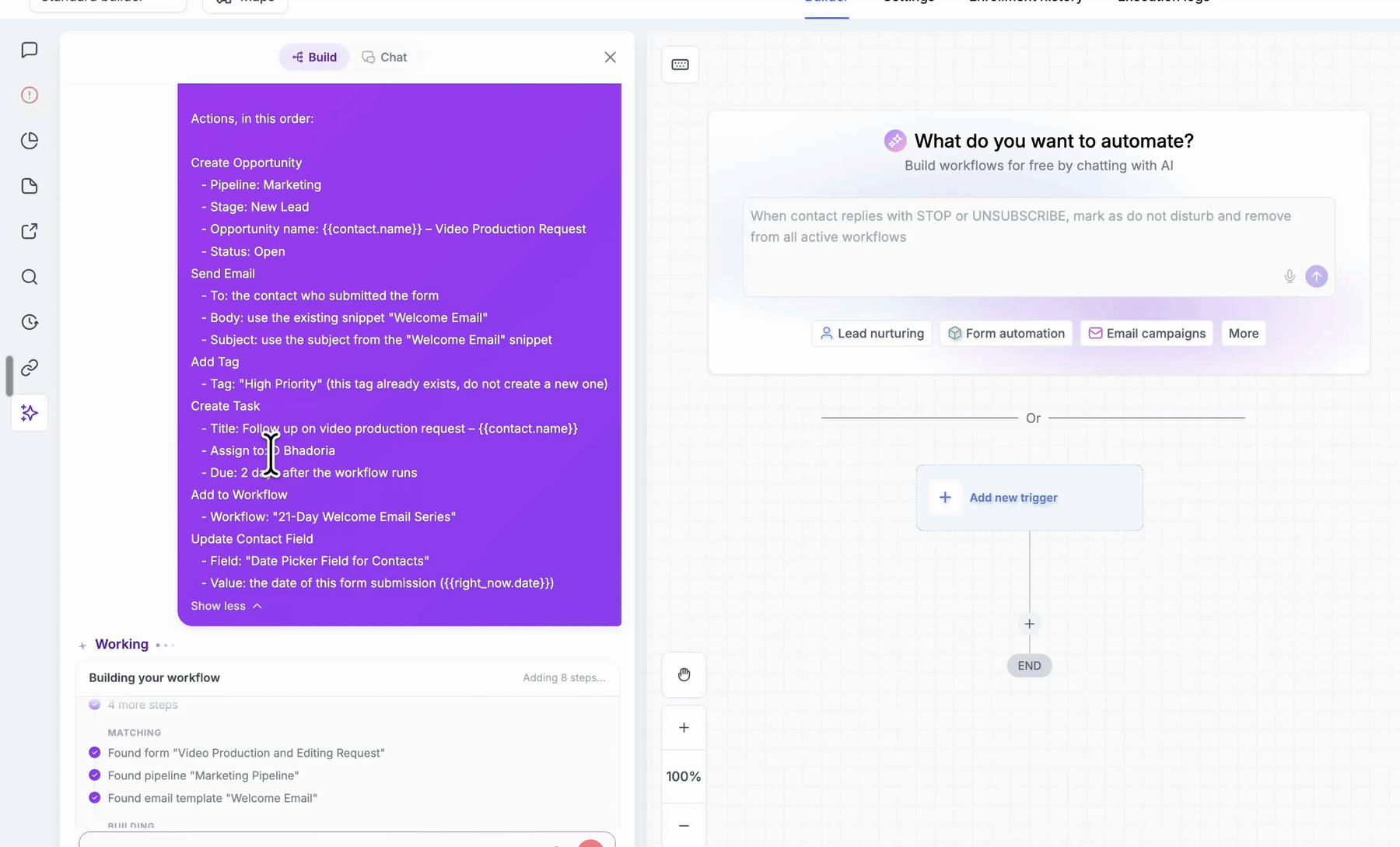Collapse the prompt with Show less
Image resolution: width=1400 pixels, height=847 pixels.
[226, 606]
